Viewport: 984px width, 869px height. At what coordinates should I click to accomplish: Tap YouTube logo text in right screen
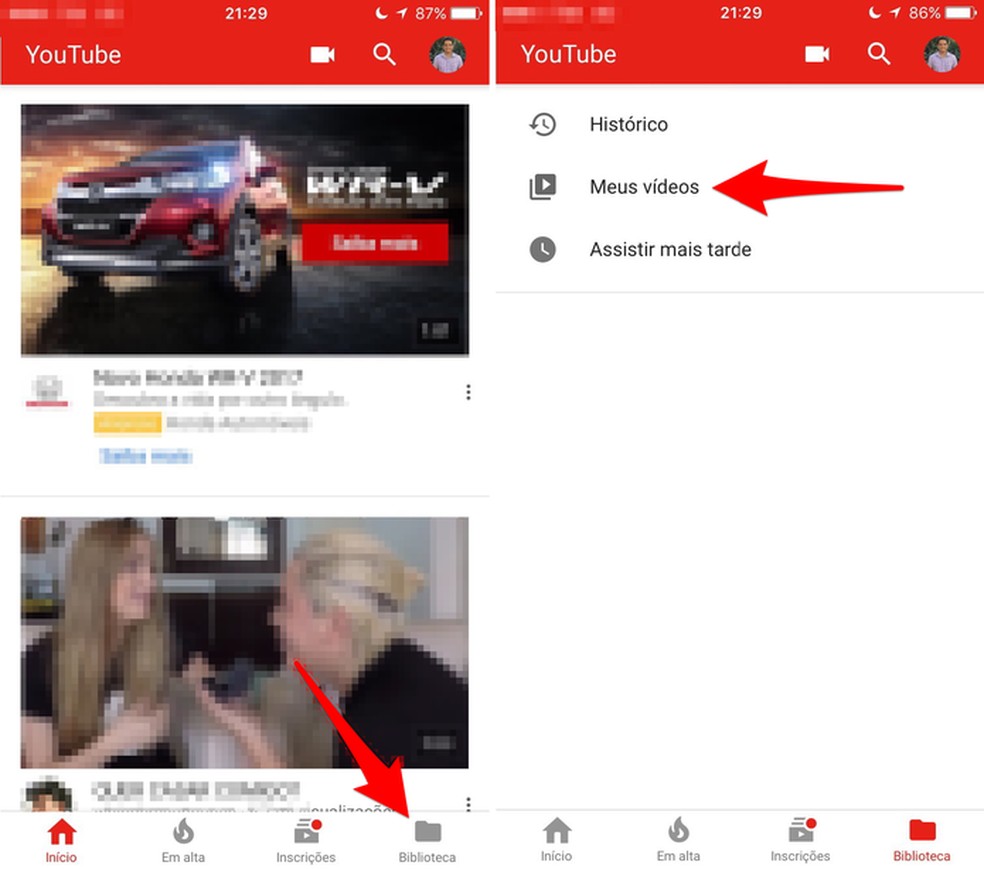(x=569, y=55)
